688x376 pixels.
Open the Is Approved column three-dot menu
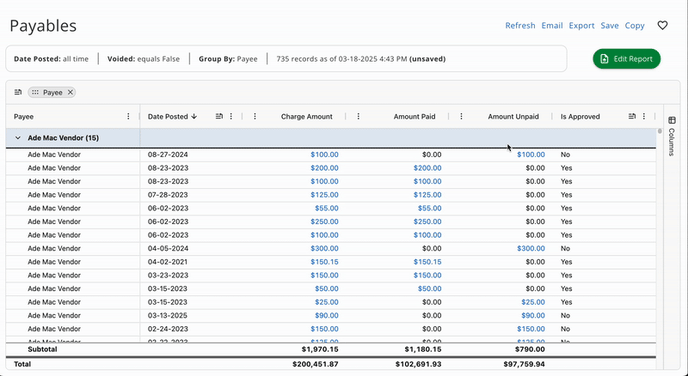pos(644,116)
